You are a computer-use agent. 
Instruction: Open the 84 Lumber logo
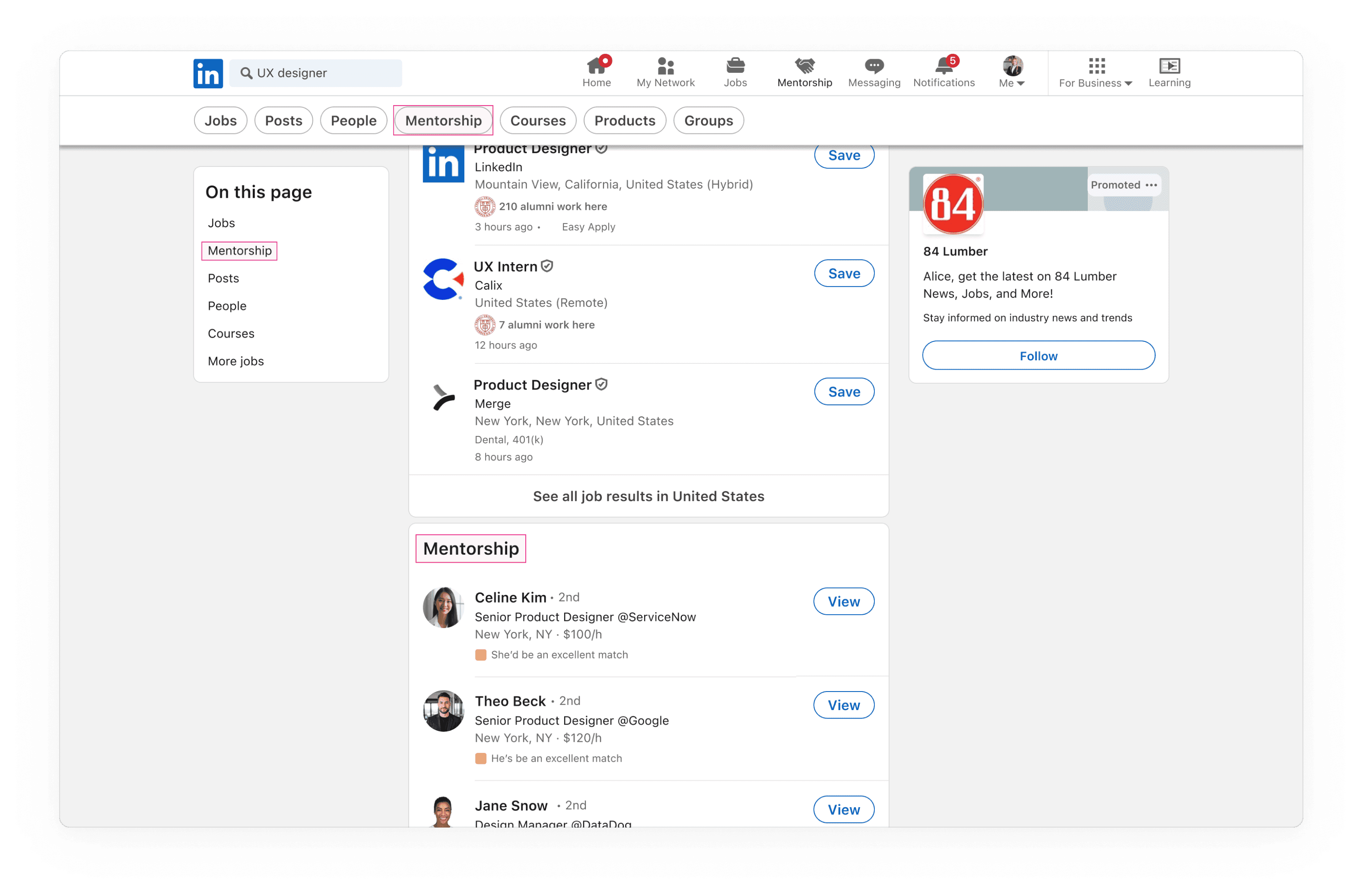953,204
